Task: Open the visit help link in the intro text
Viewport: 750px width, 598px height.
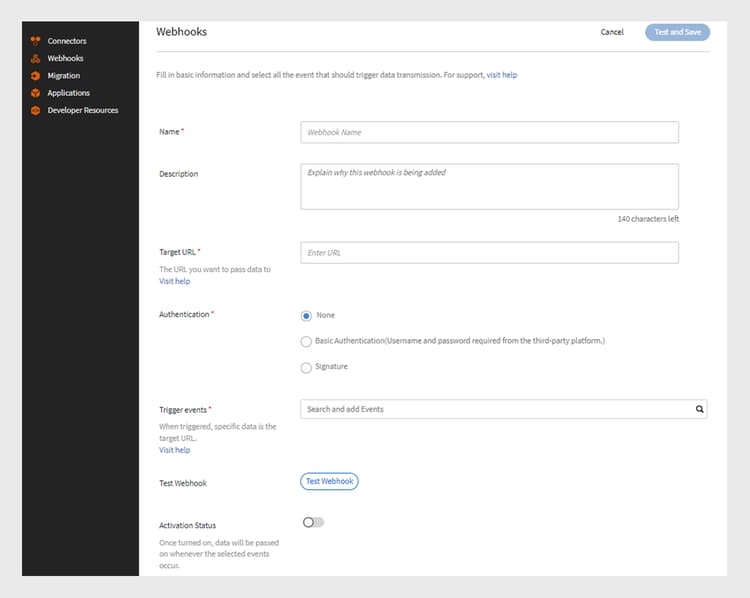Action: point(502,75)
